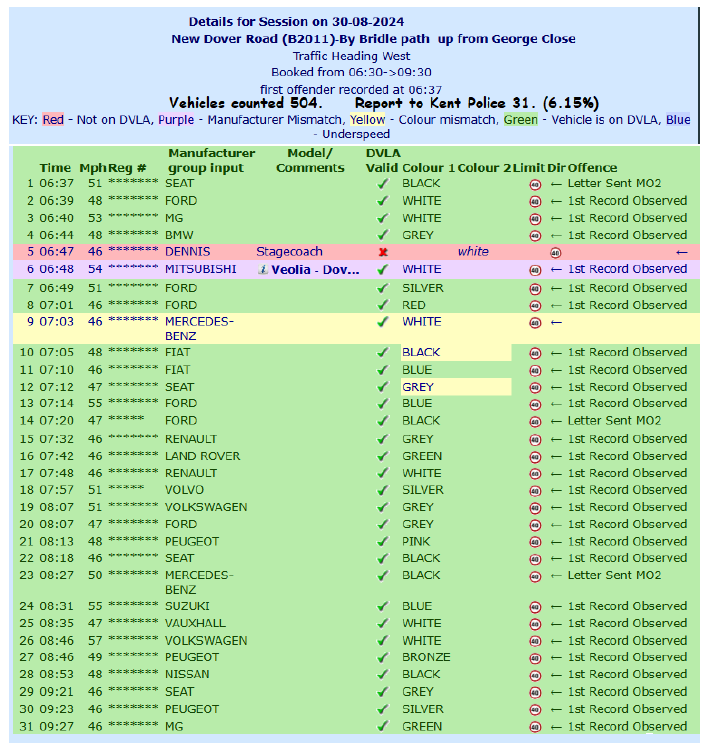Click the Red key label in the legend
This screenshot has width=708, height=750.
point(53,120)
